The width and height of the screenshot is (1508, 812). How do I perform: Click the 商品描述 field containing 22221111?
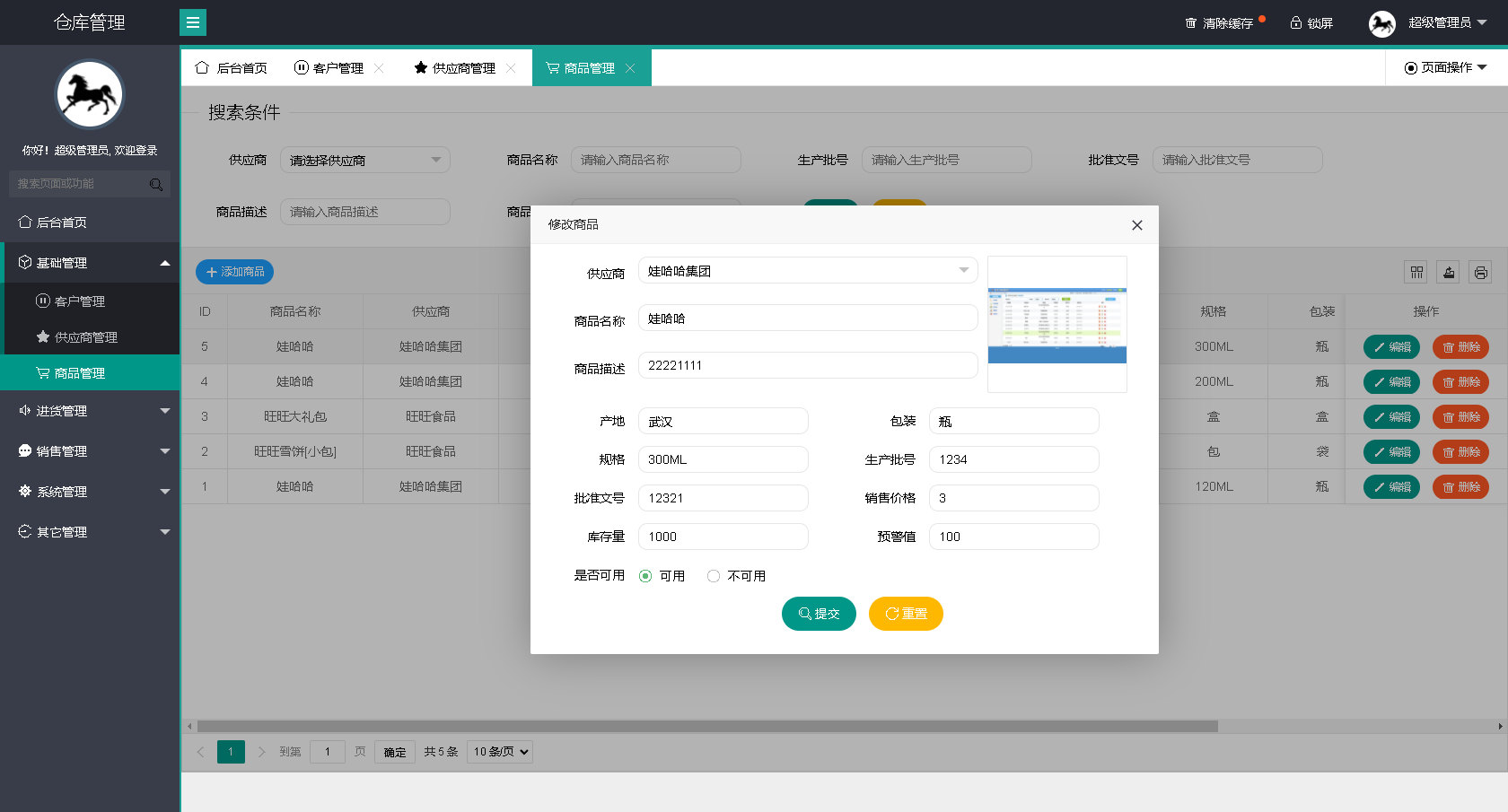[x=808, y=365]
